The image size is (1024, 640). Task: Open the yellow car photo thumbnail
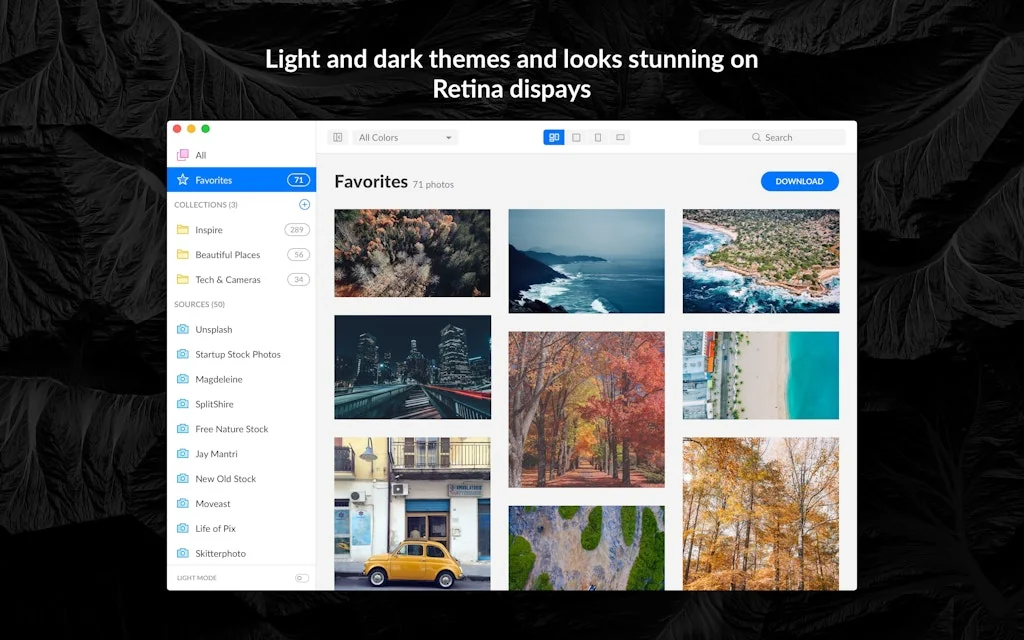pos(412,513)
